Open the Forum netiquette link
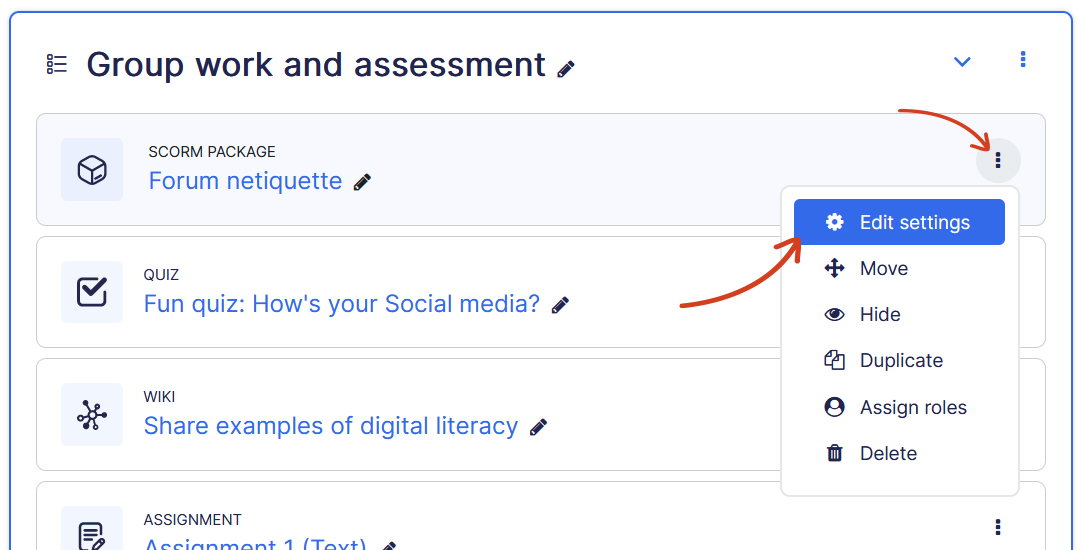The height and width of the screenshot is (550, 1083). click(x=245, y=181)
